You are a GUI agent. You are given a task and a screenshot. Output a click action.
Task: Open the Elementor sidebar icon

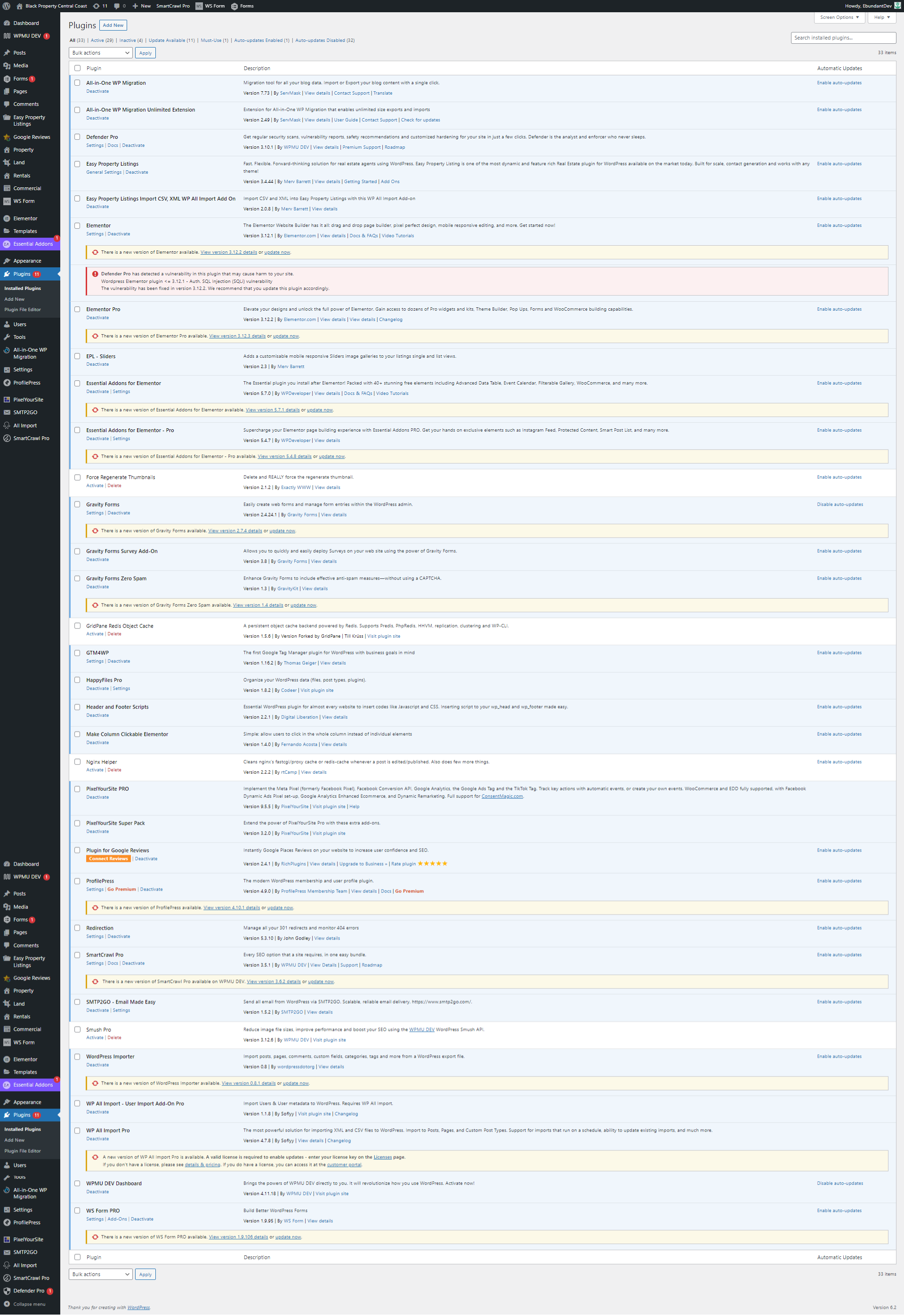(7, 218)
